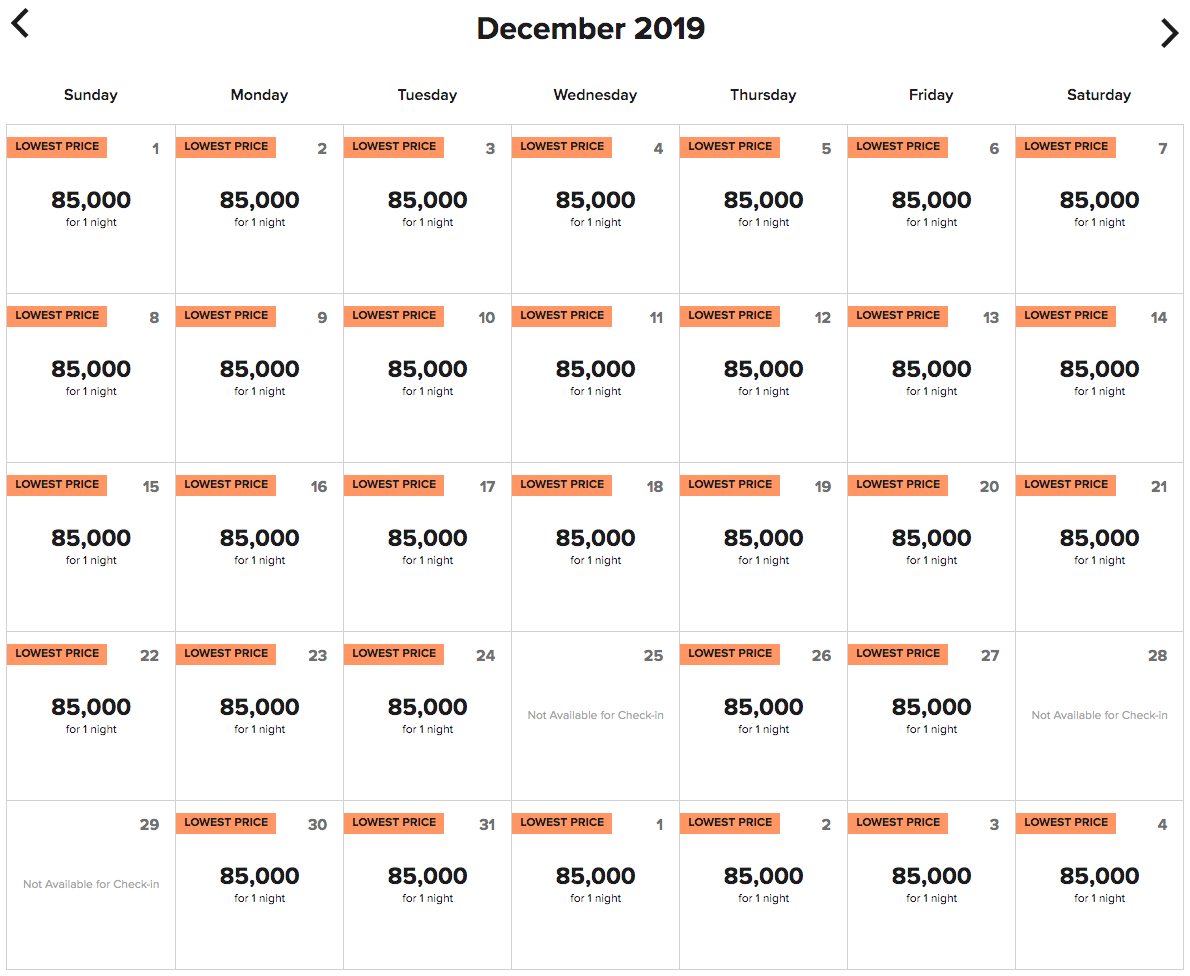Choose December 31 check-in date
1190x976 pixels.
tap(427, 885)
